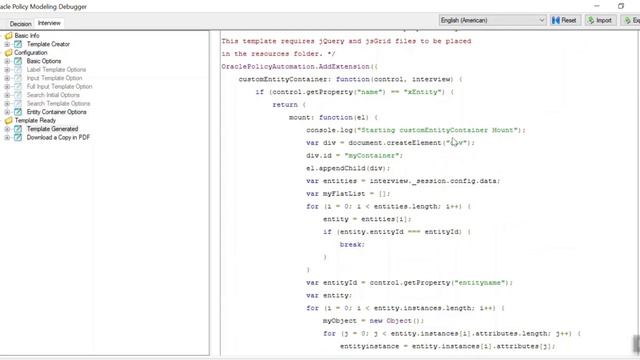
Task: Expand the Basic Options node
Action: (7, 61)
